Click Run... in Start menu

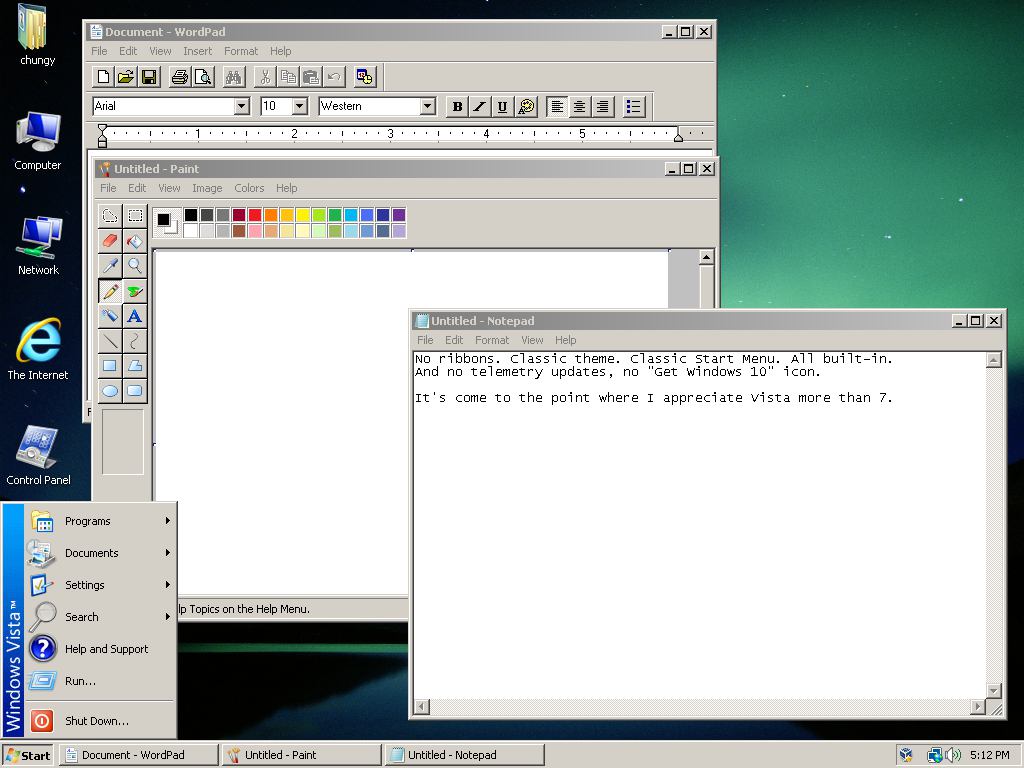click(101, 681)
